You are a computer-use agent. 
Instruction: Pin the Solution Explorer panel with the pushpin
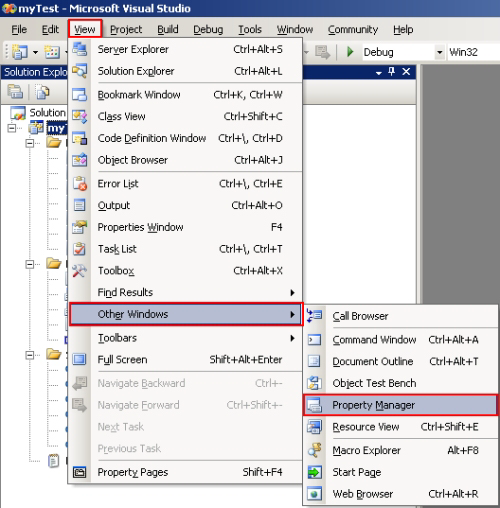(x=392, y=71)
